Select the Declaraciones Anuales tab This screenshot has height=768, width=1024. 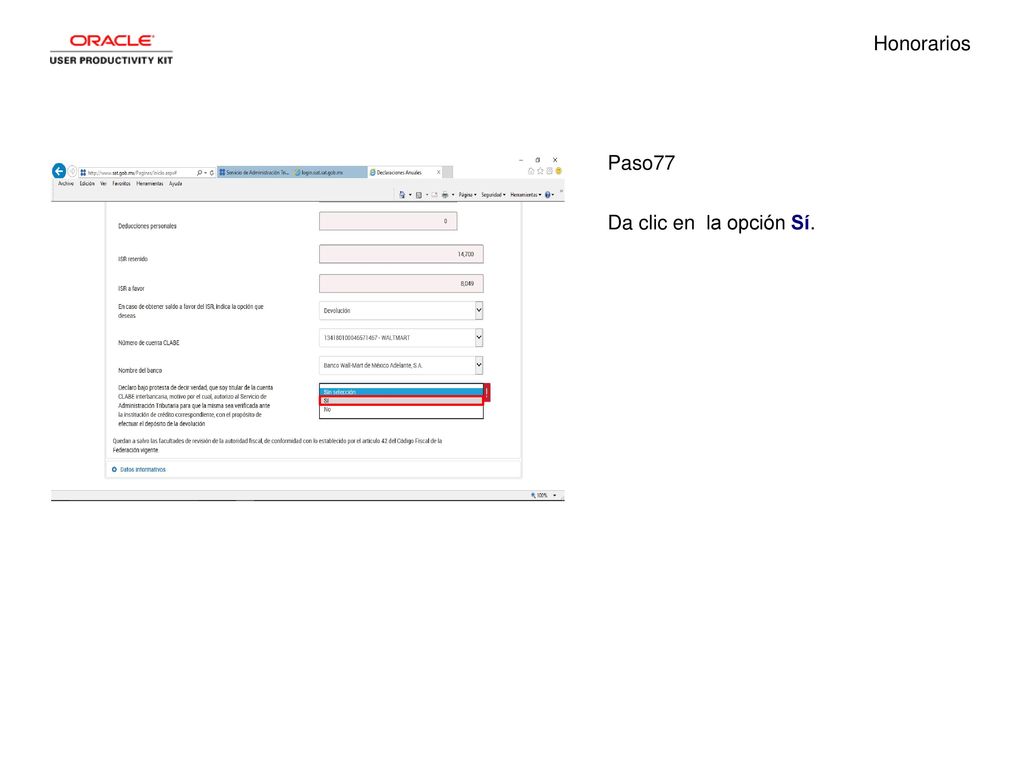(405, 172)
